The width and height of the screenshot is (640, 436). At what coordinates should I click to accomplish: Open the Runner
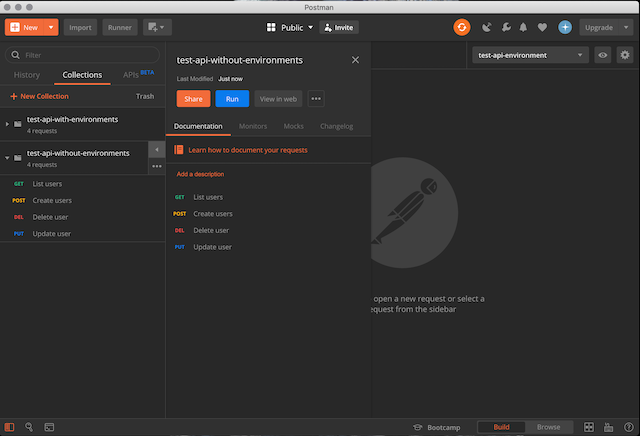(120, 27)
